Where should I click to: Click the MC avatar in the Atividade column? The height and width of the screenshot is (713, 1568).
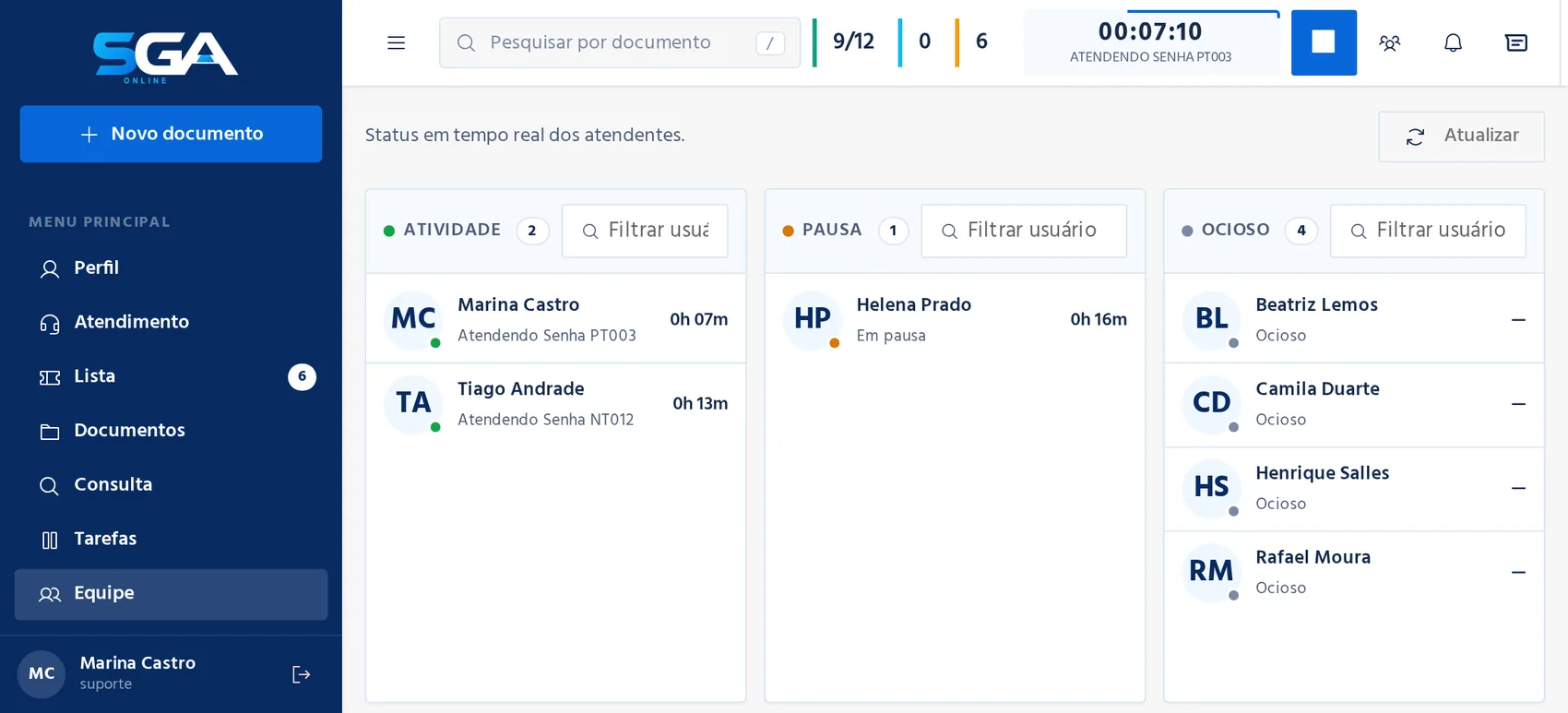(x=413, y=319)
